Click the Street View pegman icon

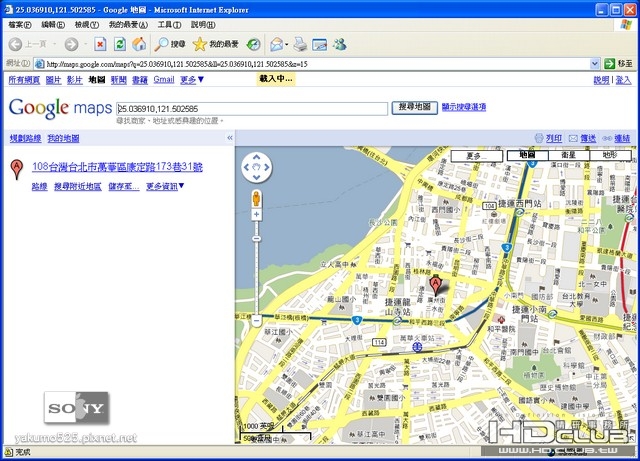coord(256,198)
